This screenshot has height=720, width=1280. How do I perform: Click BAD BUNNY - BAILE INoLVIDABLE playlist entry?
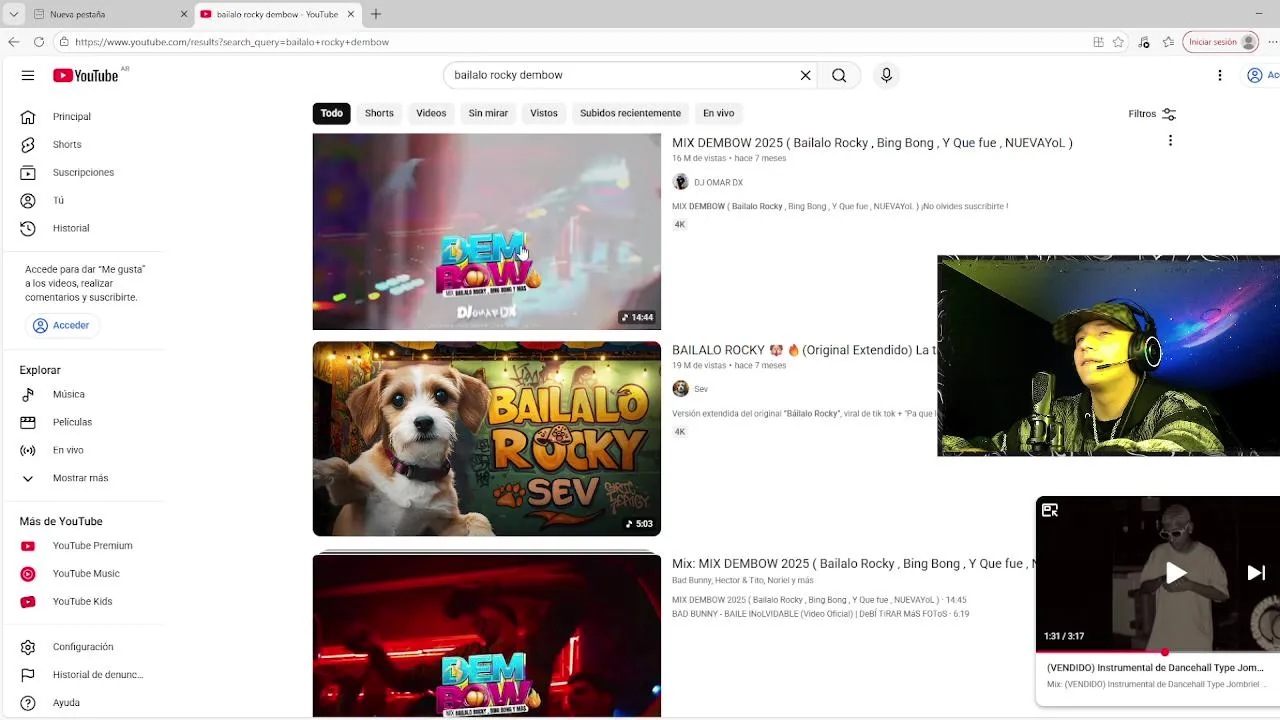(x=820, y=614)
